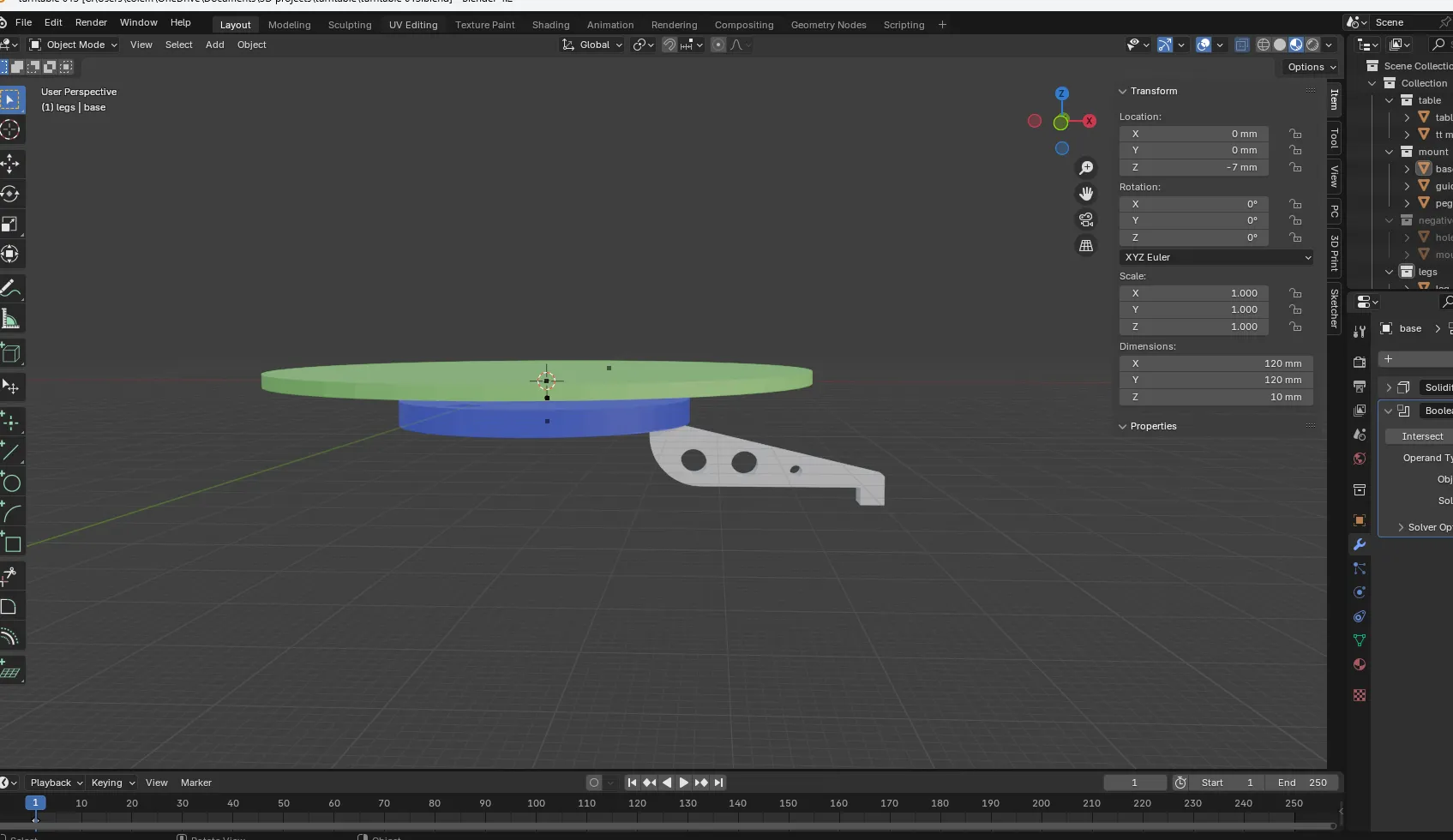This screenshot has width=1453, height=840.
Task: Activate the Measure tool
Action: [x=11, y=320]
